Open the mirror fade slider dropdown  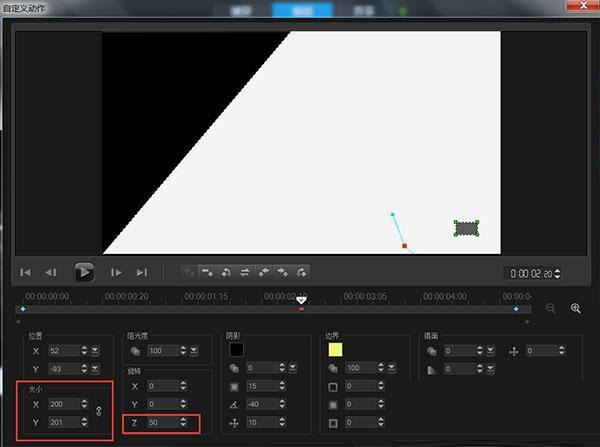(490, 369)
